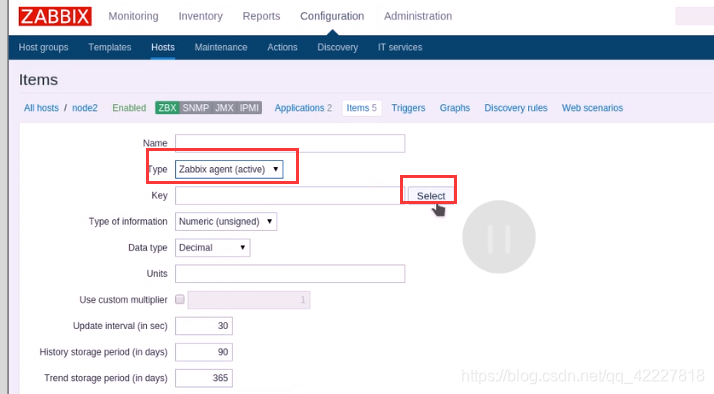Click the ZABBIX logo

click(x=55, y=16)
